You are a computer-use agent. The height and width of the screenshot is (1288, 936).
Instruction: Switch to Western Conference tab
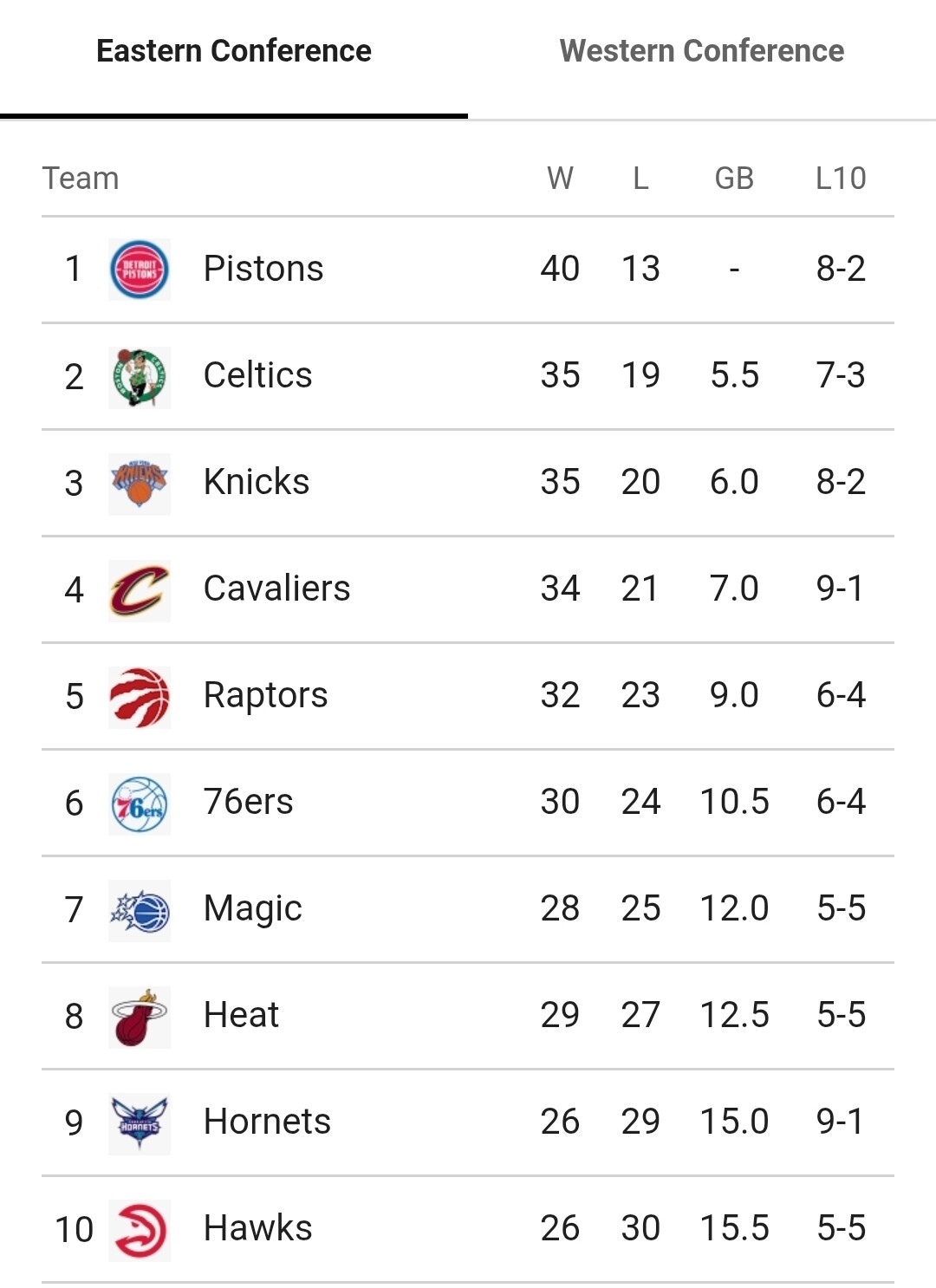tap(701, 51)
